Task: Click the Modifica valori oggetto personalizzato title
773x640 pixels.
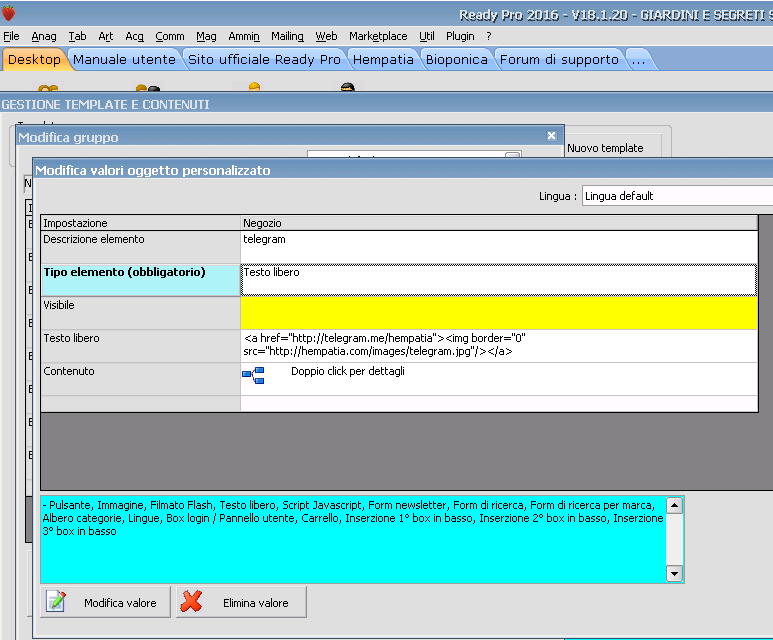Action: (153, 170)
